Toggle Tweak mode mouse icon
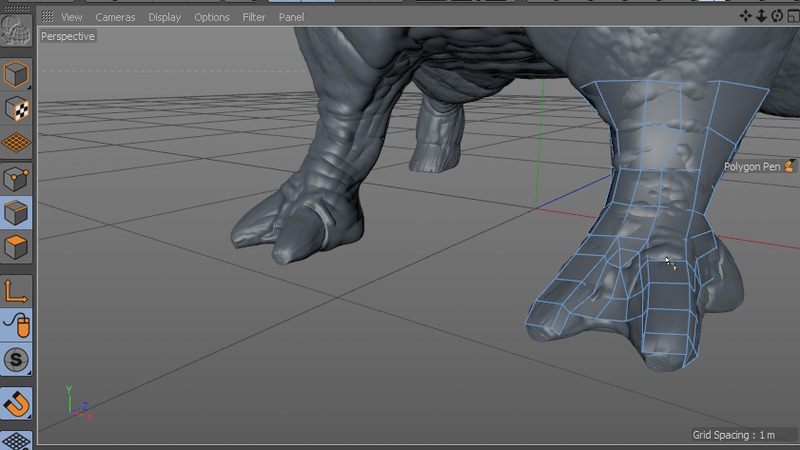The image size is (800, 450). [16, 324]
